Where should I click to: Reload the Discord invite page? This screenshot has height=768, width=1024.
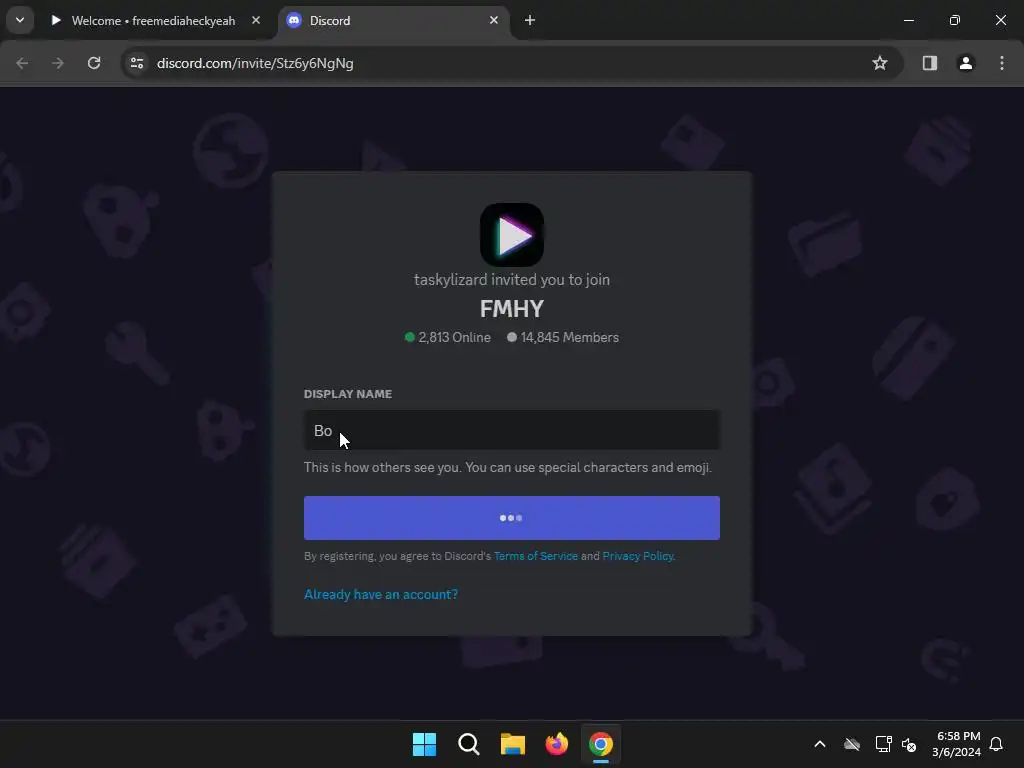(x=94, y=63)
